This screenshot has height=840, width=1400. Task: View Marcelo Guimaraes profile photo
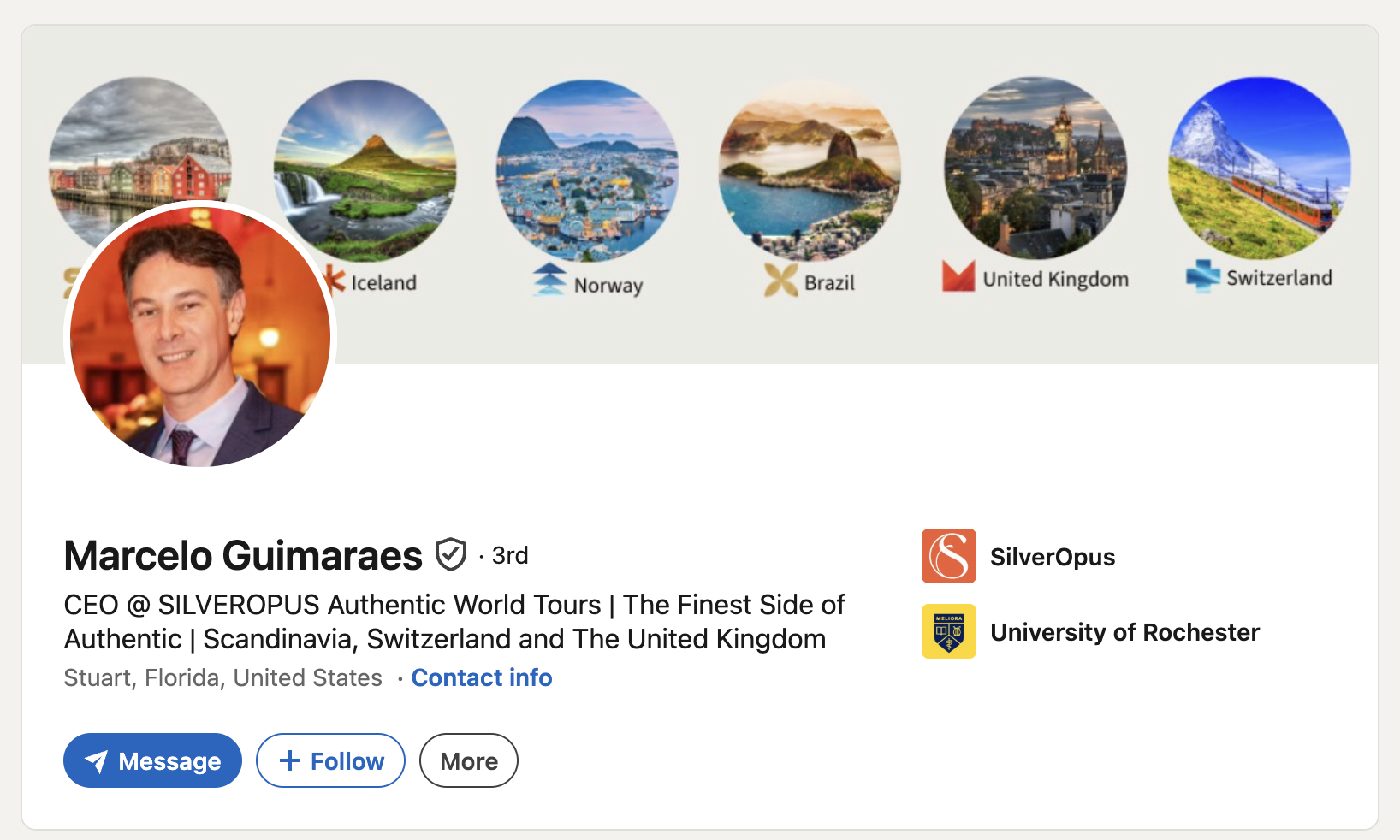coord(200,336)
